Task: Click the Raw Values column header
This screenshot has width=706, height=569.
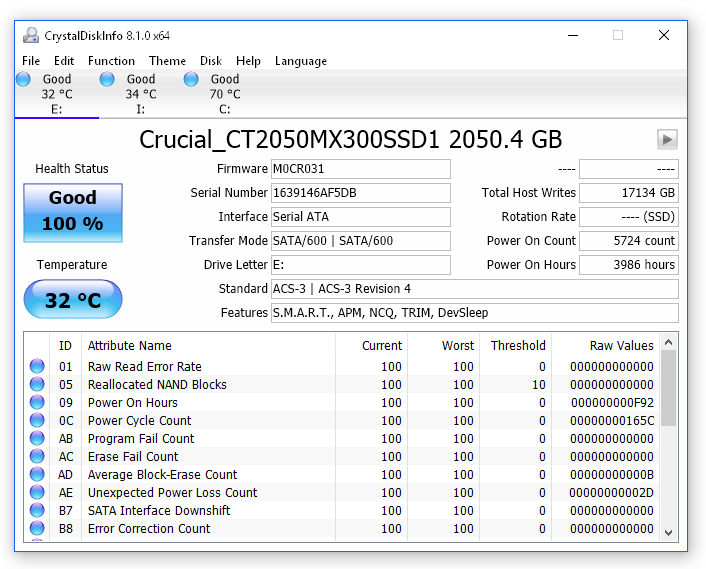Action: click(621, 345)
